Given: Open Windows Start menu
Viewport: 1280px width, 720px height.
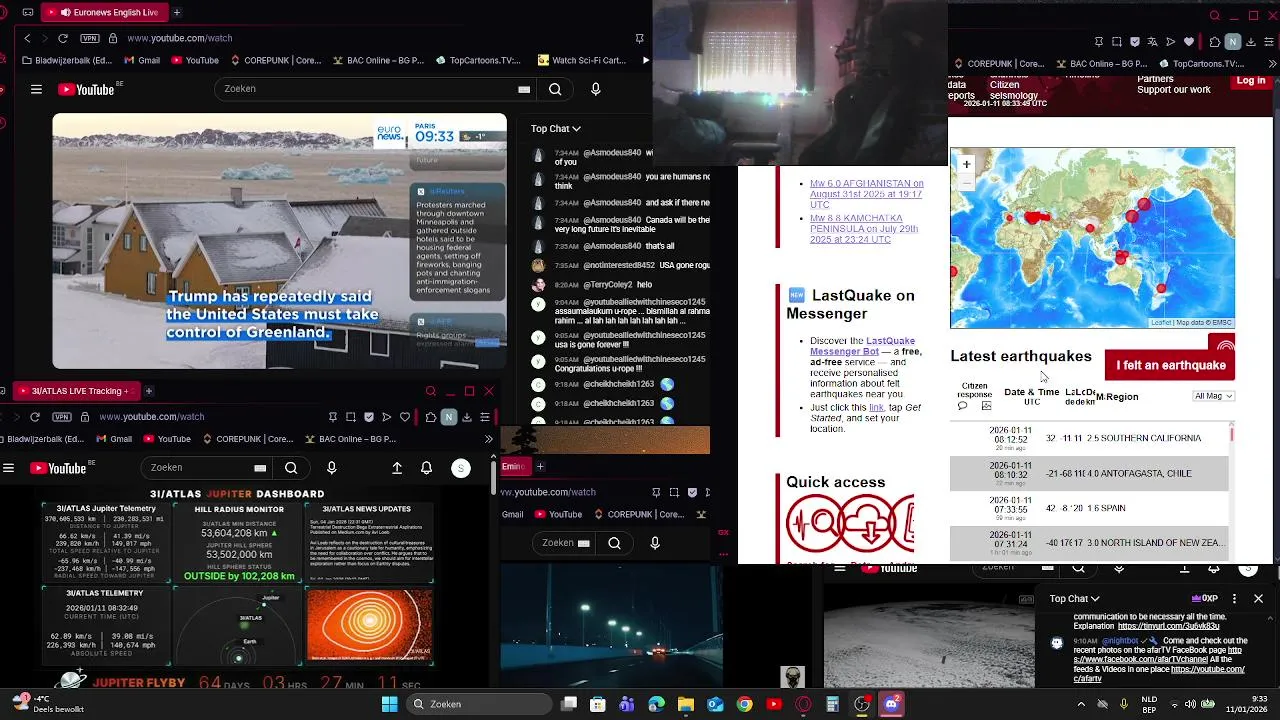Looking at the screenshot, I should click(x=389, y=704).
